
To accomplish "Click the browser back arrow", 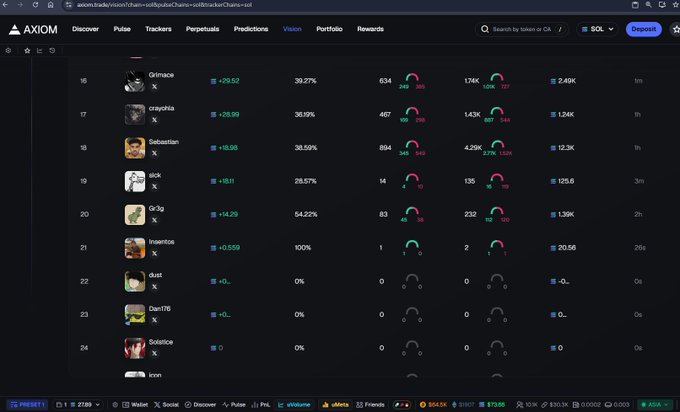I will pos(5,5).
